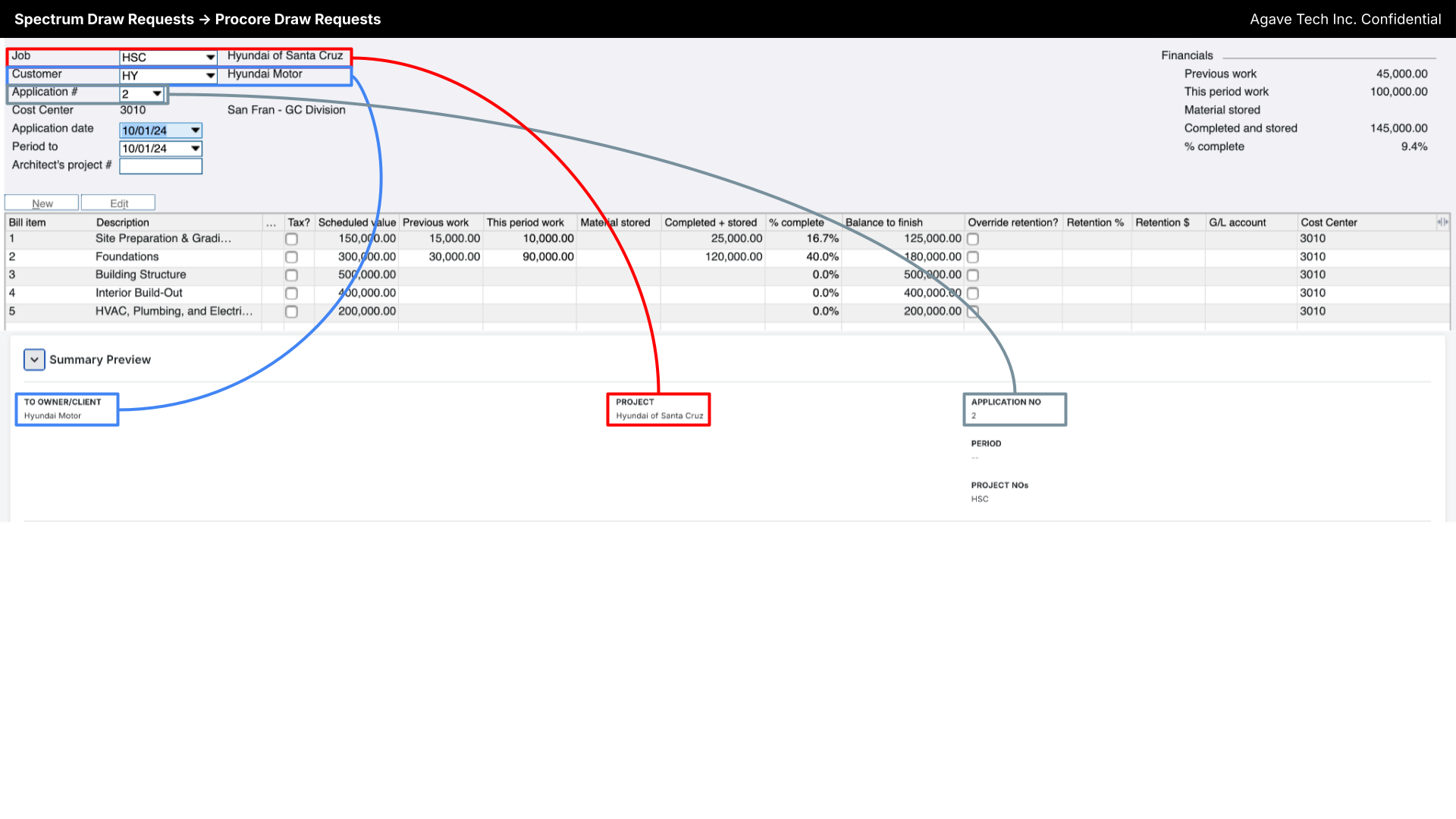Open the Job HSC dropdown
The image size is (1456, 819).
pyautogui.click(x=210, y=58)
